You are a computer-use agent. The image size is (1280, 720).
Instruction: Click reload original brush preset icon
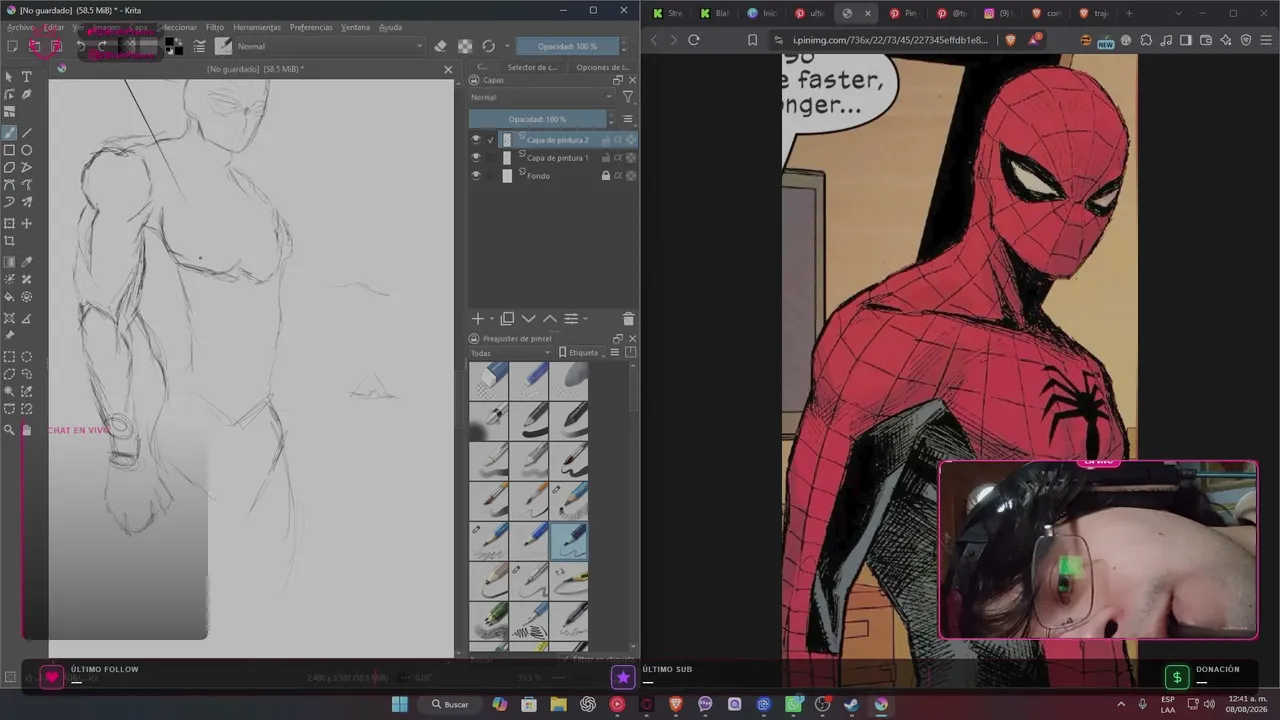coord(488,46)
